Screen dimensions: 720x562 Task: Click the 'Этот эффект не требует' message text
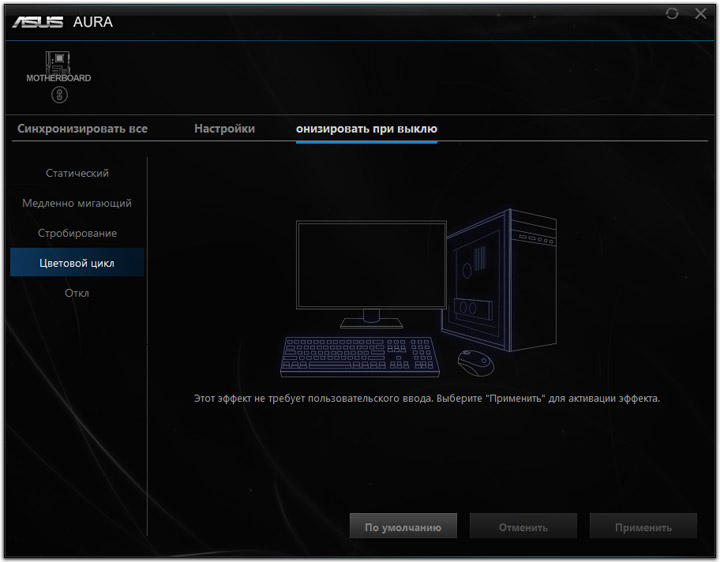(427, 398)
